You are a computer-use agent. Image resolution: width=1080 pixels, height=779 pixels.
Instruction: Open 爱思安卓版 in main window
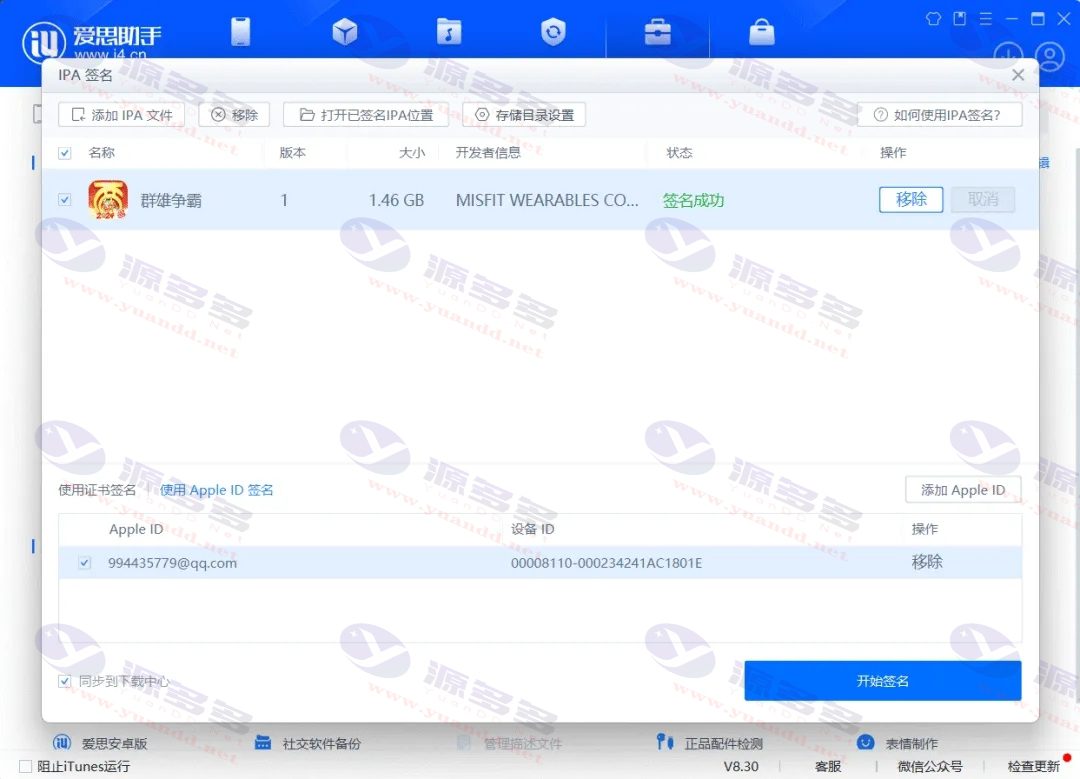click(101, 743)
